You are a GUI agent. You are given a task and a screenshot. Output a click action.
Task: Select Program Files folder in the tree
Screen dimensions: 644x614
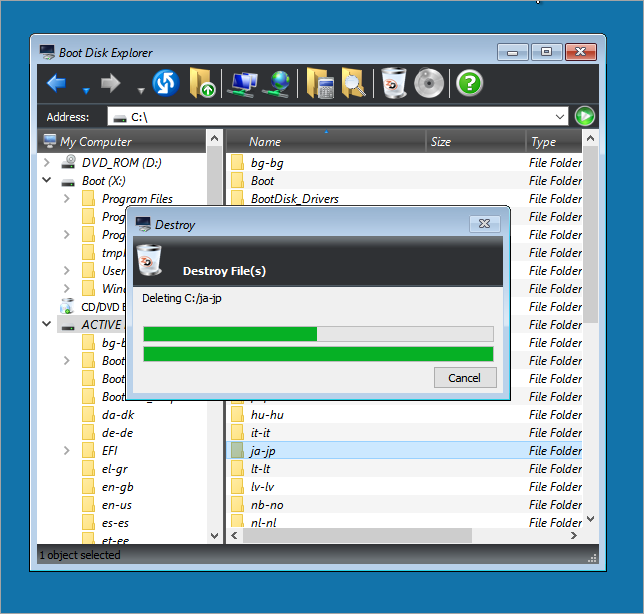(x=137, y=199)
